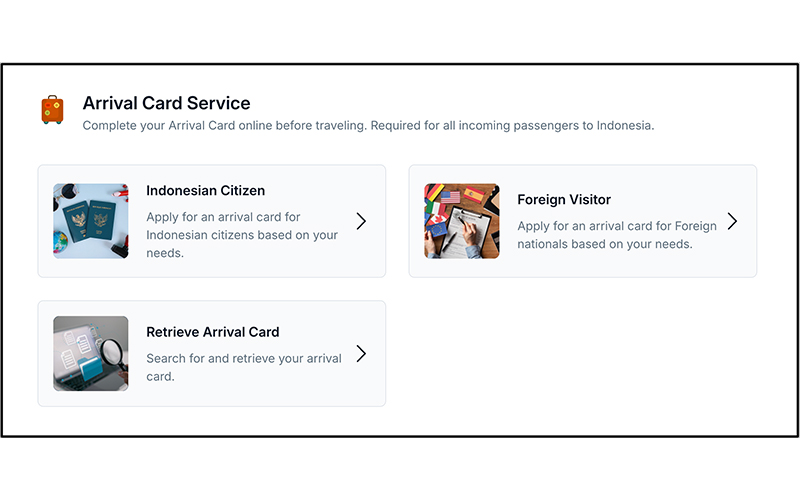The width and height of the screenshot is (800, 500).
Task: Click the Foreign nationals description text
Action: pyautogui.click(x=616, y=235)
